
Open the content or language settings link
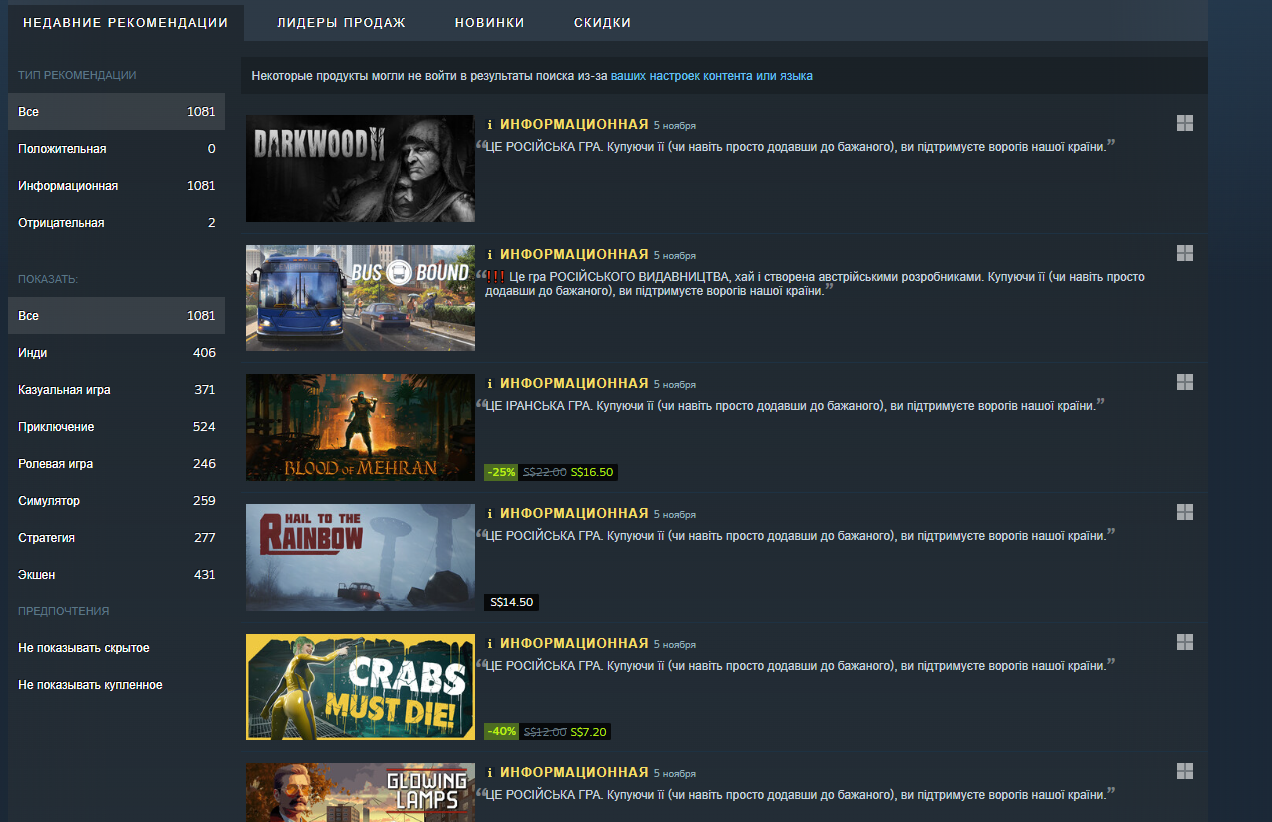click(711, 76)
